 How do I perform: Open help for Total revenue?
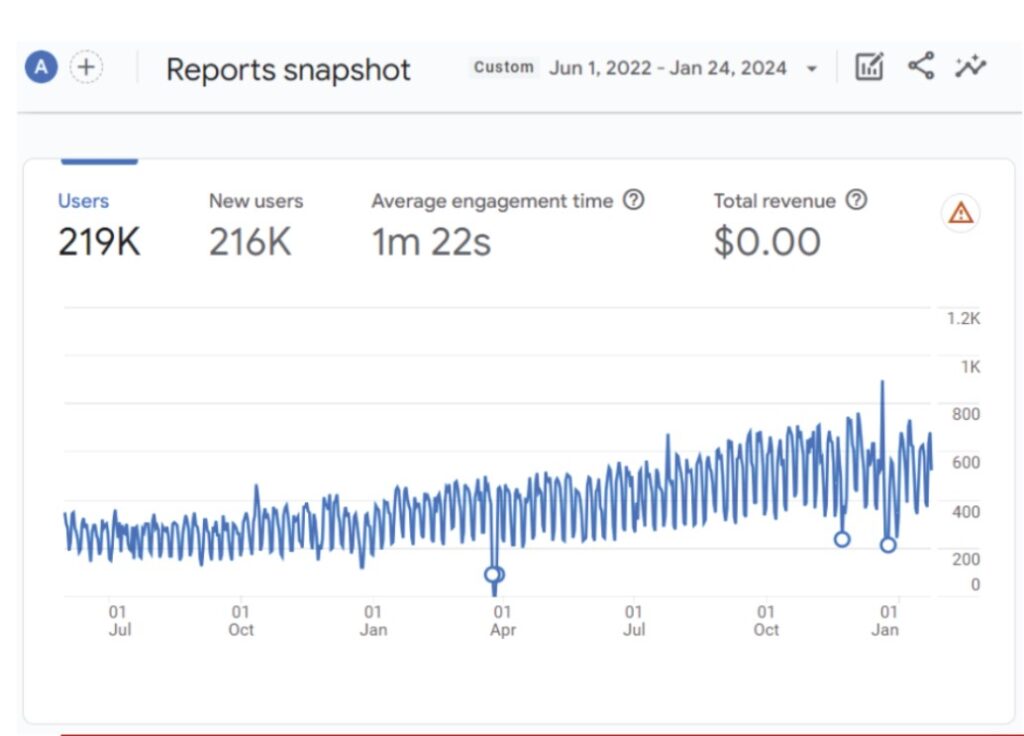[x=856, y=200]
